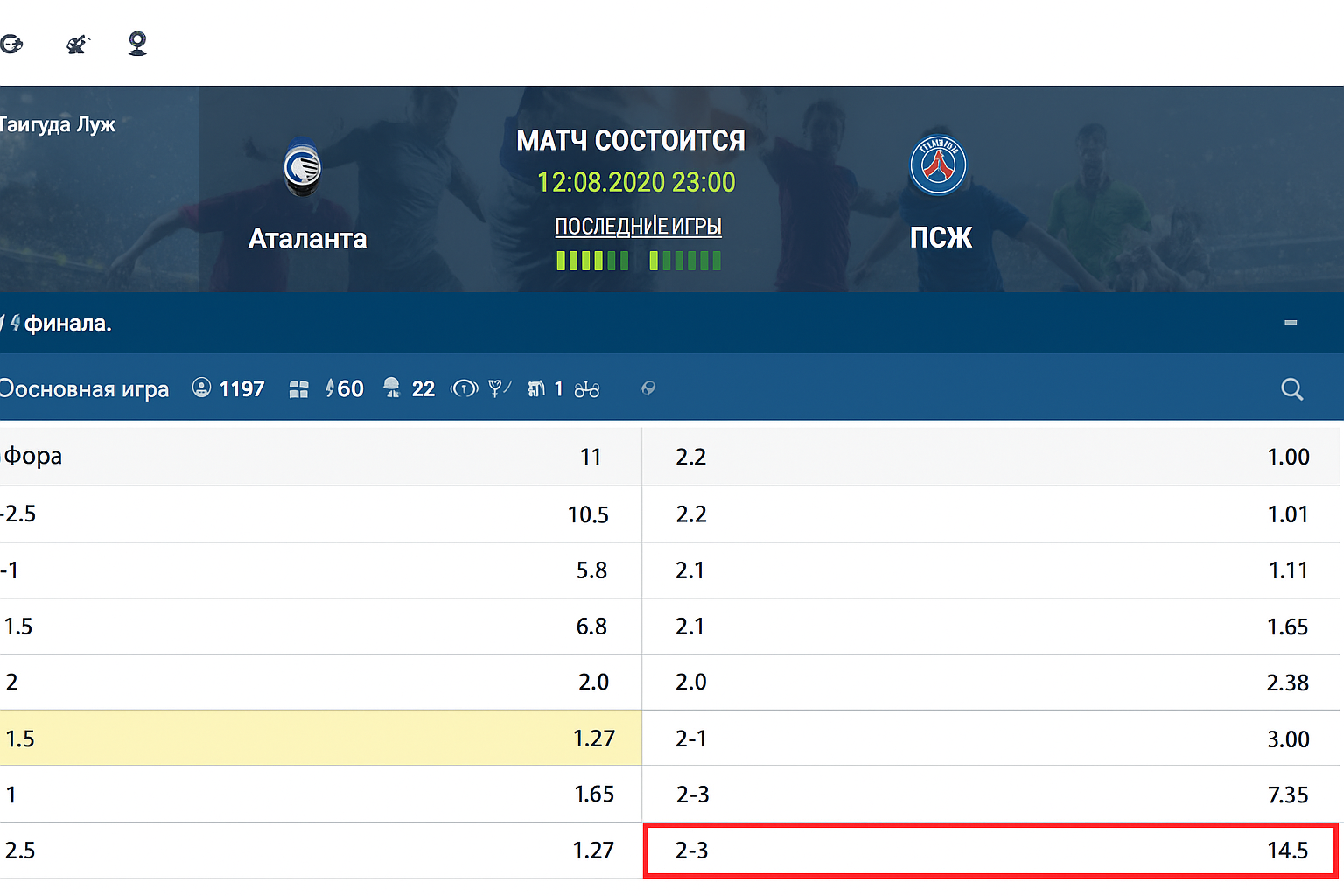Image resolution: width=1344 pixels, height=896 pixels.
Task: Click the Google-style icon at top left
Action: tap(11, 44)
